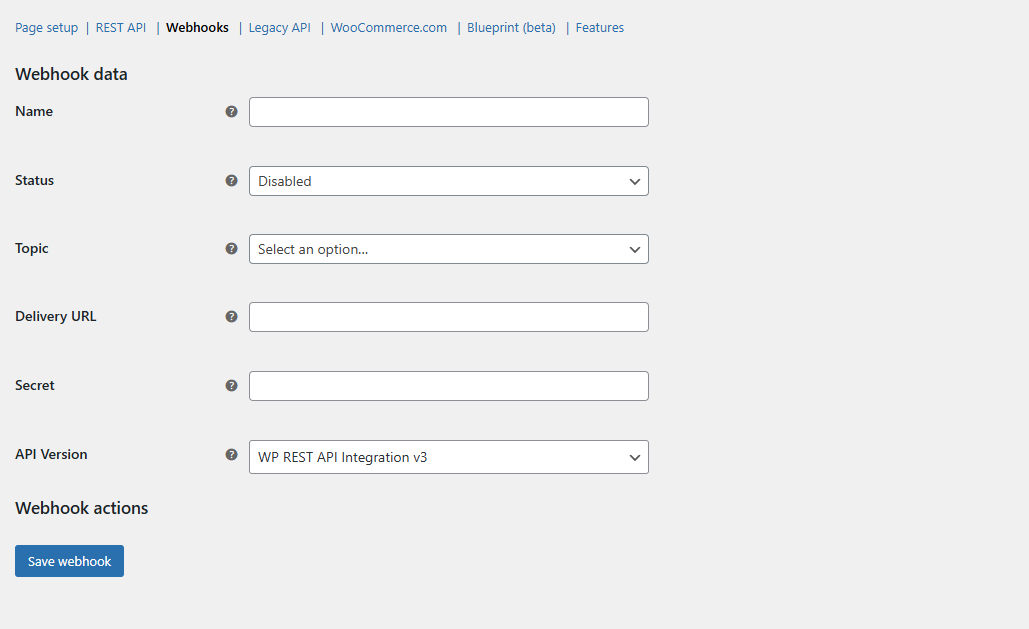Image resolution: width=1029 pixels, height=629 pixels.
Task: Open the Status dropdown set to Disabled
Action: tap(448, 181)
